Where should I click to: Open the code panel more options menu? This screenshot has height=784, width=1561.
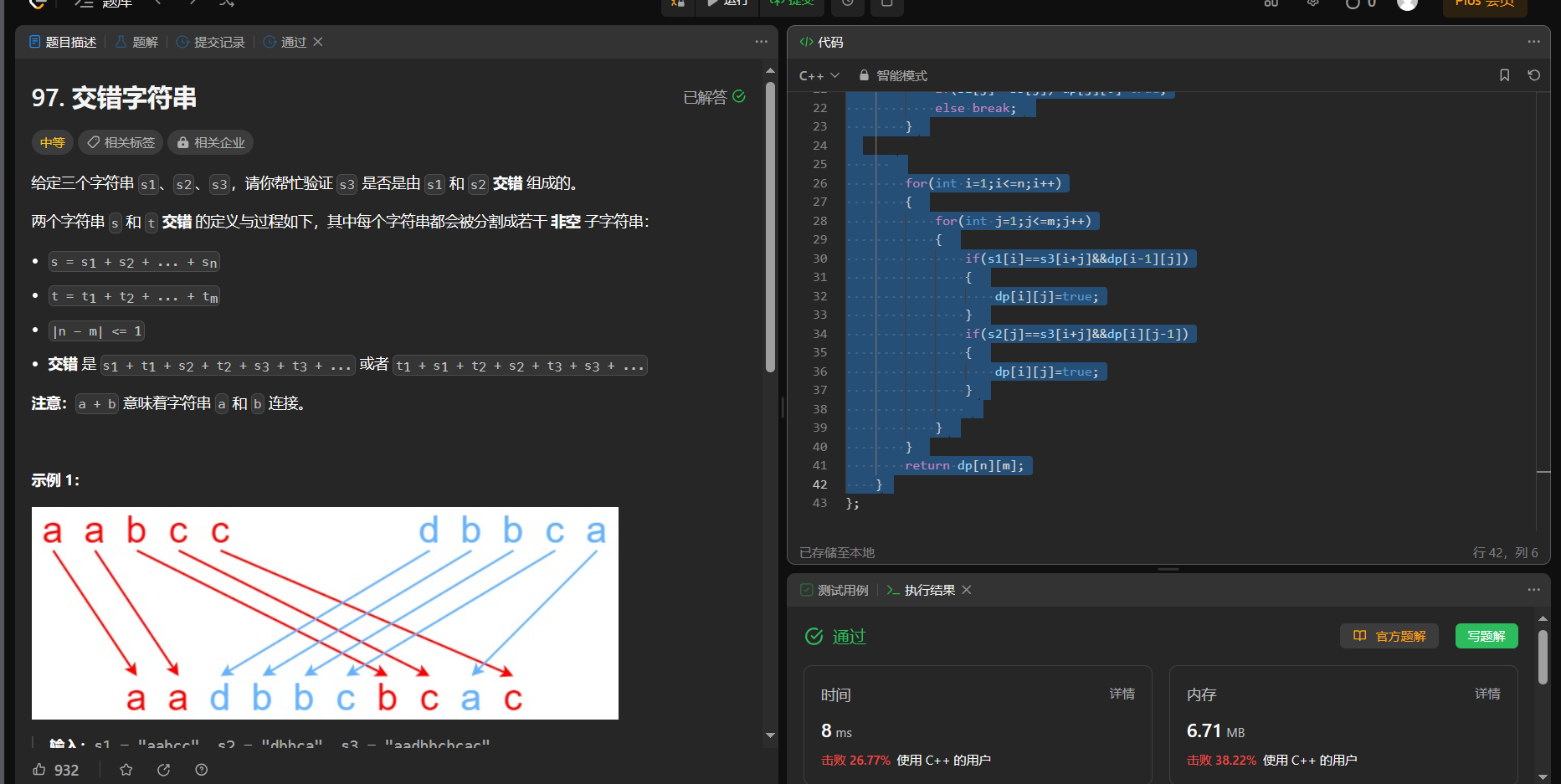[x=1533, y=42]
